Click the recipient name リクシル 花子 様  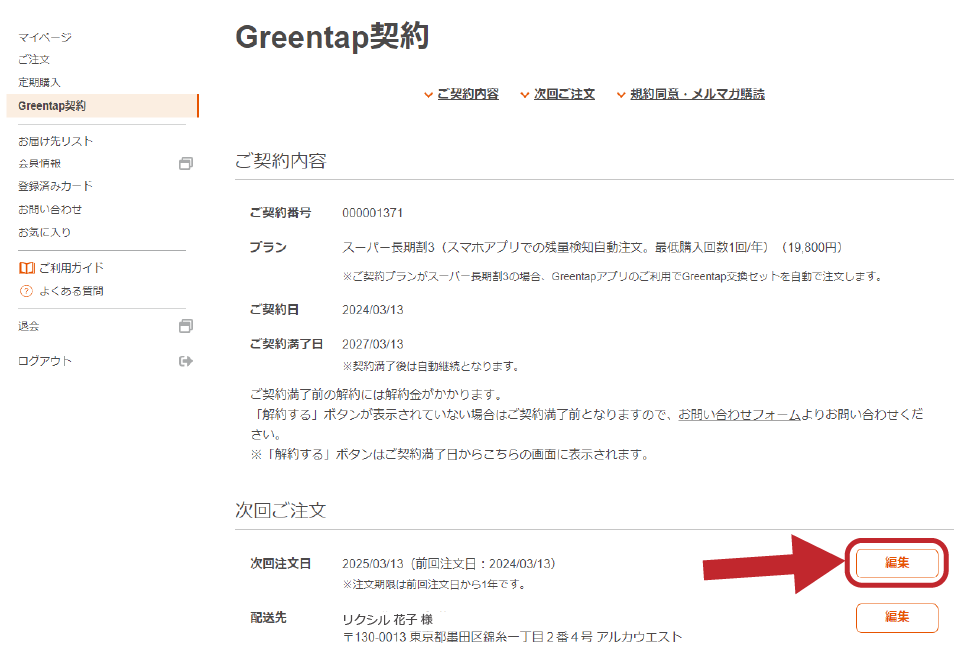tap(388, 620)
